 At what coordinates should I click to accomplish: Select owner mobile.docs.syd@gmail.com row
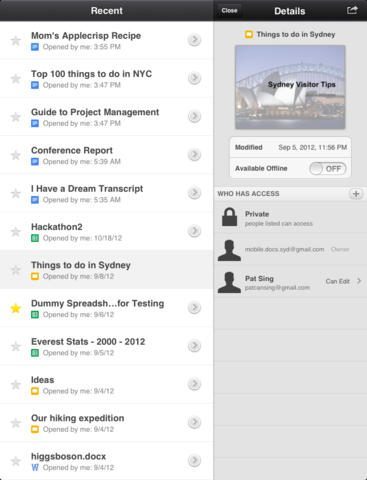pos(290,250)
